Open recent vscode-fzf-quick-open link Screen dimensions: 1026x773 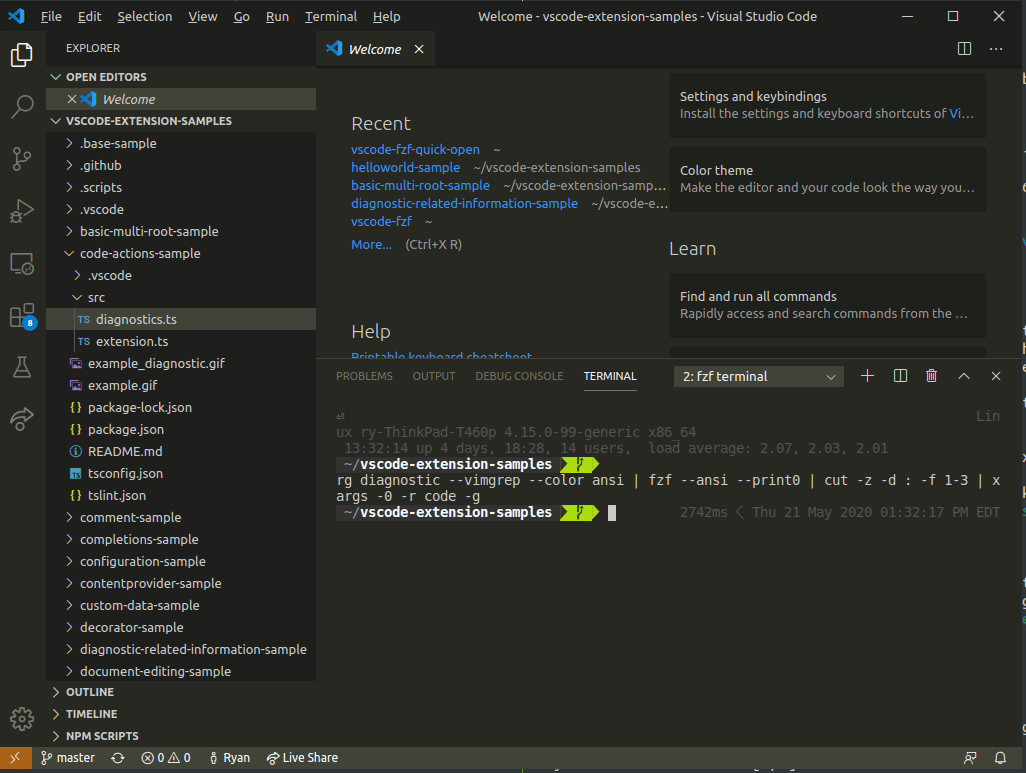point(415,150)
